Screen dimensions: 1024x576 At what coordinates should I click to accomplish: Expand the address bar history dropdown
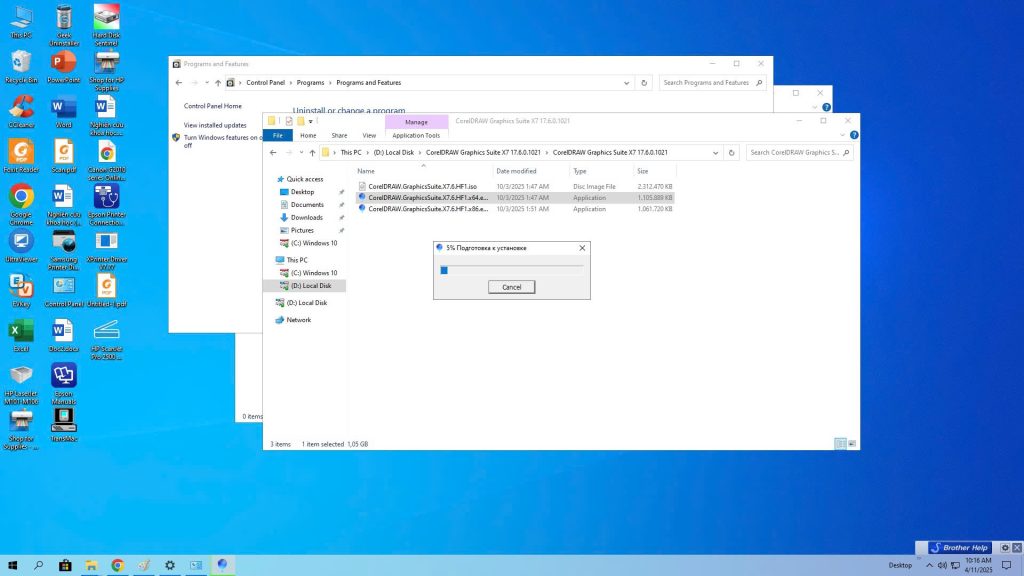[715, 153]
